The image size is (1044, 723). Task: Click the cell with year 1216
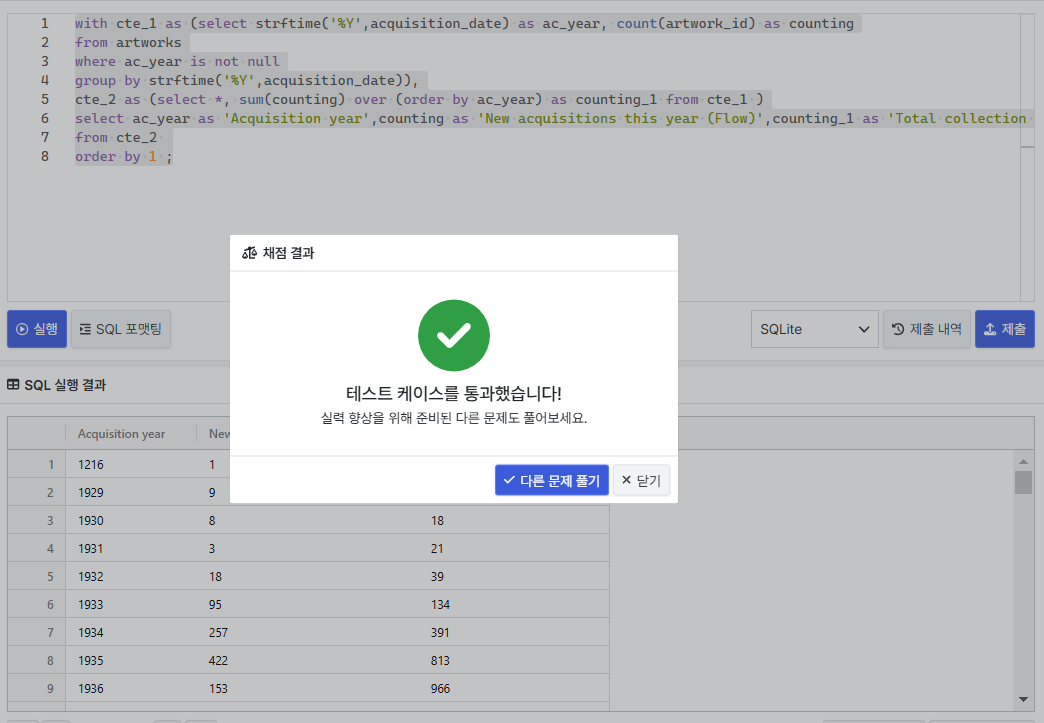[130, 465]
